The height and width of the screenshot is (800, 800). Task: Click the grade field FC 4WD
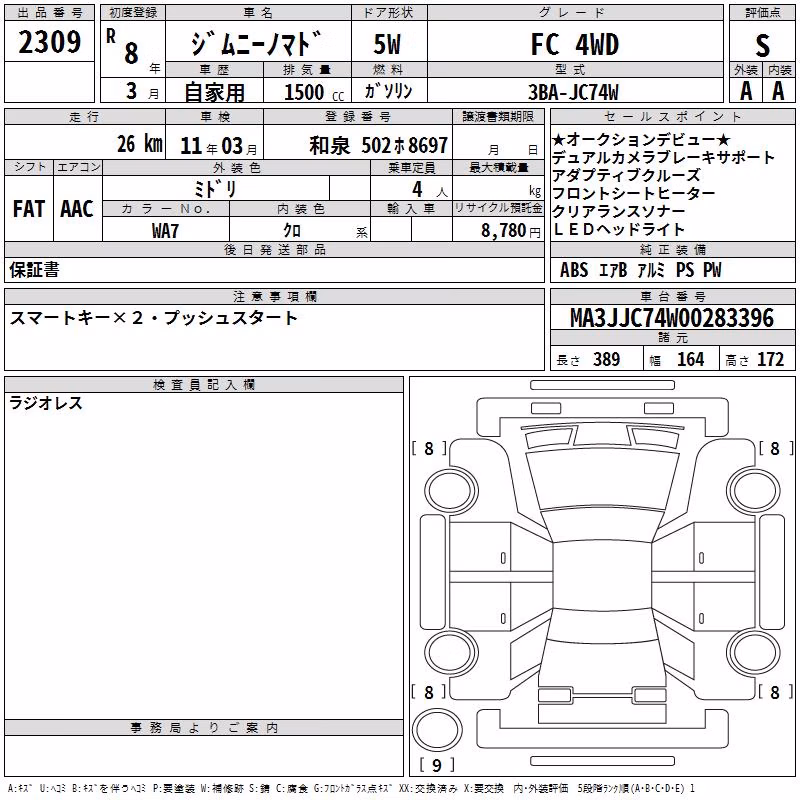tap(575, 44)
